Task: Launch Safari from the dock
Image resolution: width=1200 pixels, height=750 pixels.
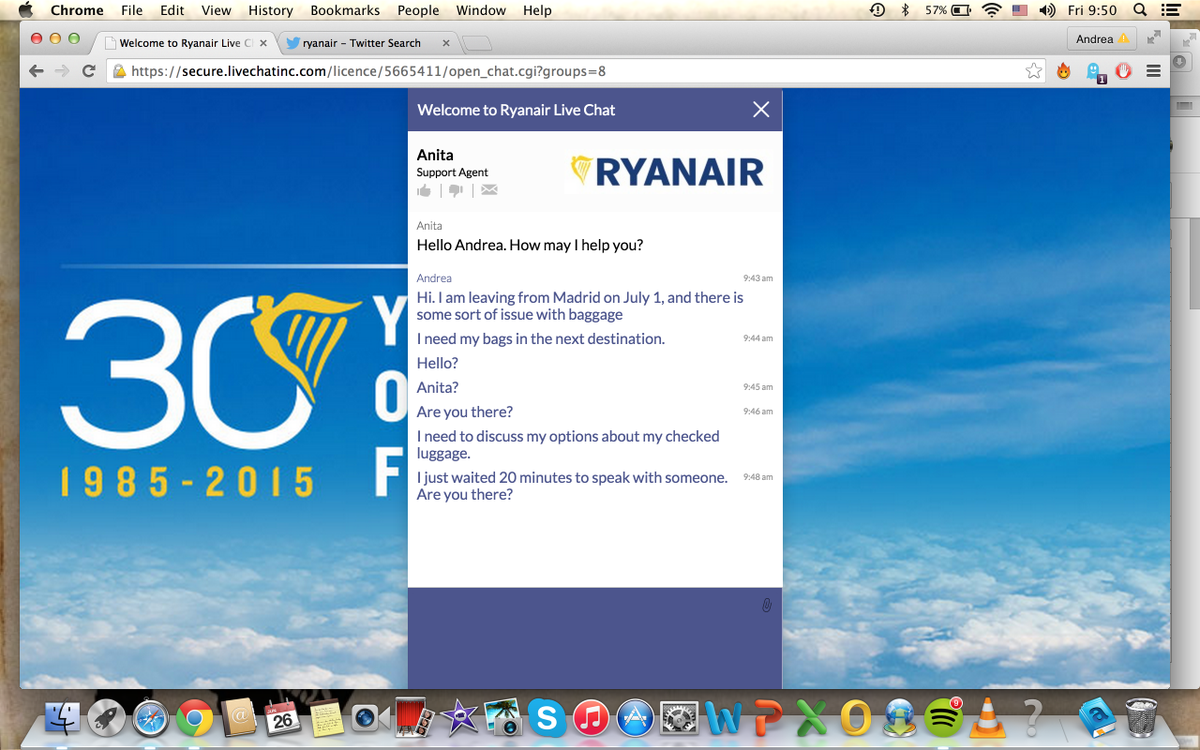Action: coord(151,716)
